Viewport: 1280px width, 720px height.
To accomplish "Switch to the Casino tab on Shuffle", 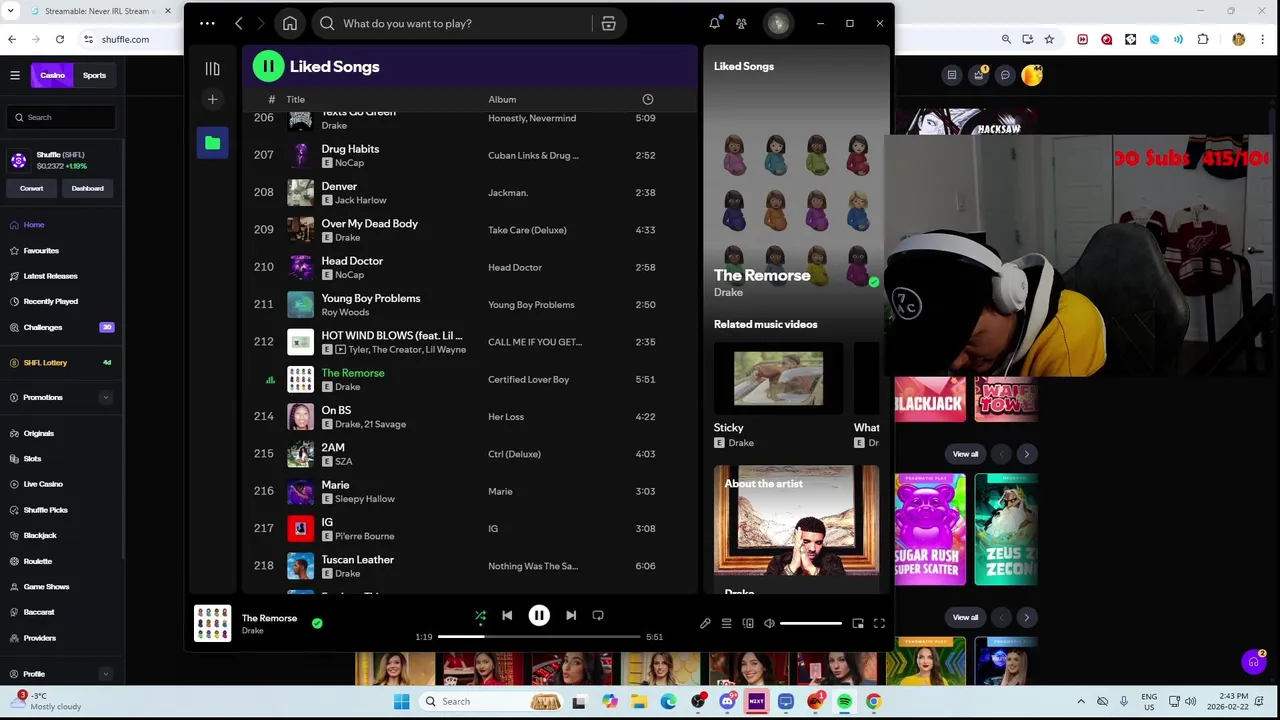I will [x=52, y=75].
